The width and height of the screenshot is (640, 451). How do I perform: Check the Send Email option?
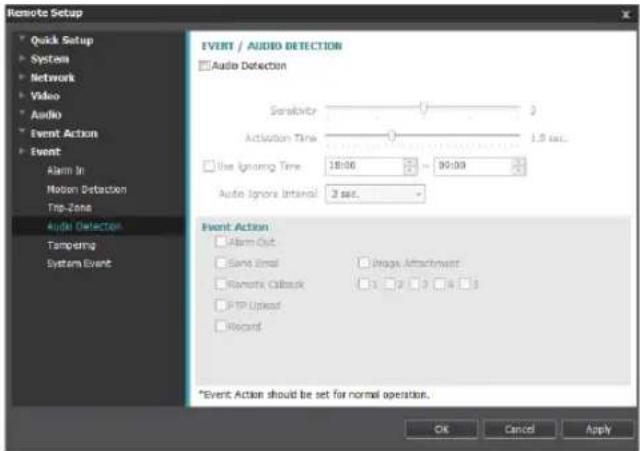tap(220, 263)
